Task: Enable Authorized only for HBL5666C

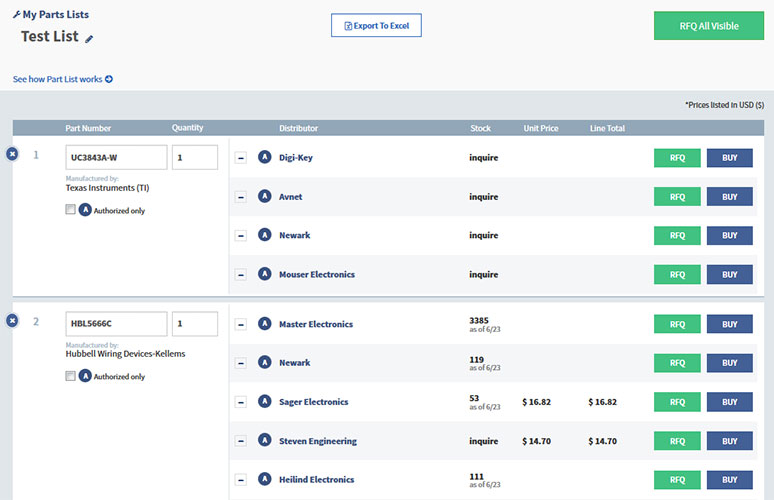Action: [x=70, y=376]
